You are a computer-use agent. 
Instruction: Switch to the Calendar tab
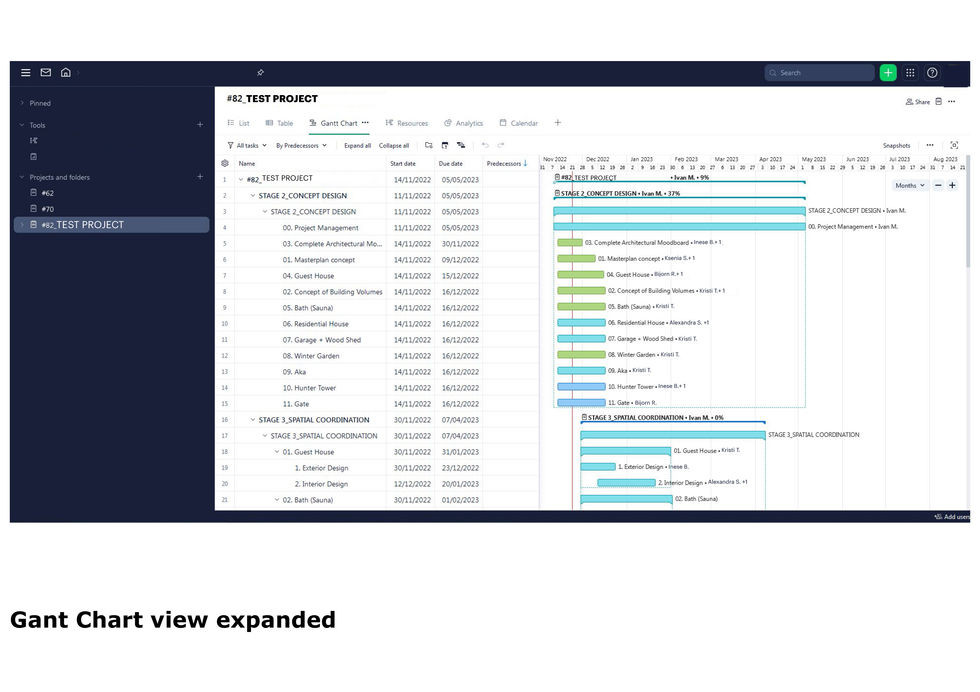click(519, 123)
